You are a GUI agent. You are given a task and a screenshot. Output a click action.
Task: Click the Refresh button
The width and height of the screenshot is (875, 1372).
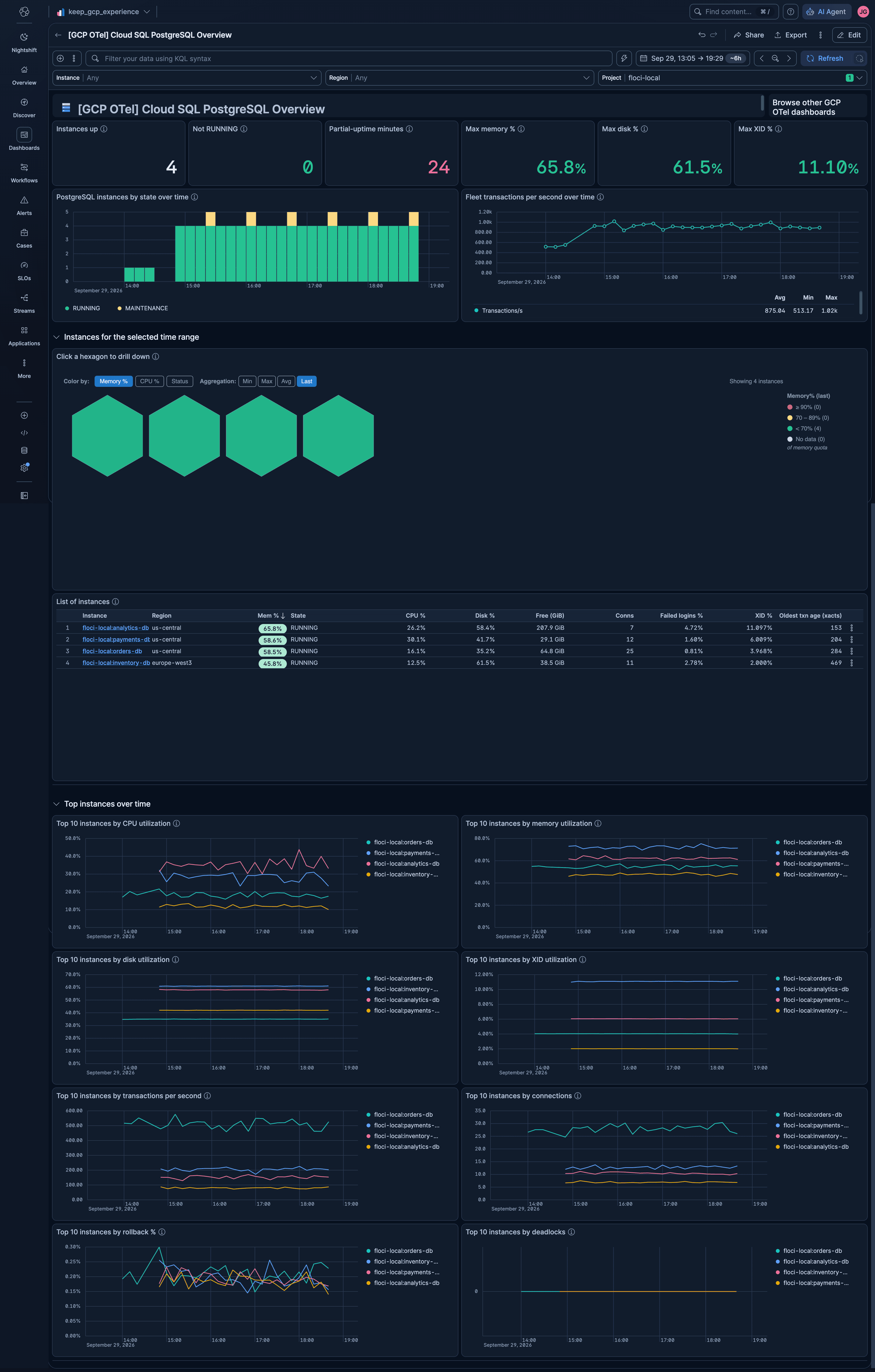pyautogui.click(x=825, y=58)
